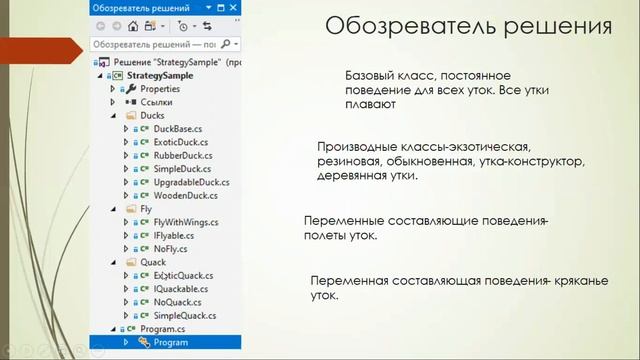The image size is (640, 360).
Task: Click the magnifier search icon
Action: click(x=225, y=44)
